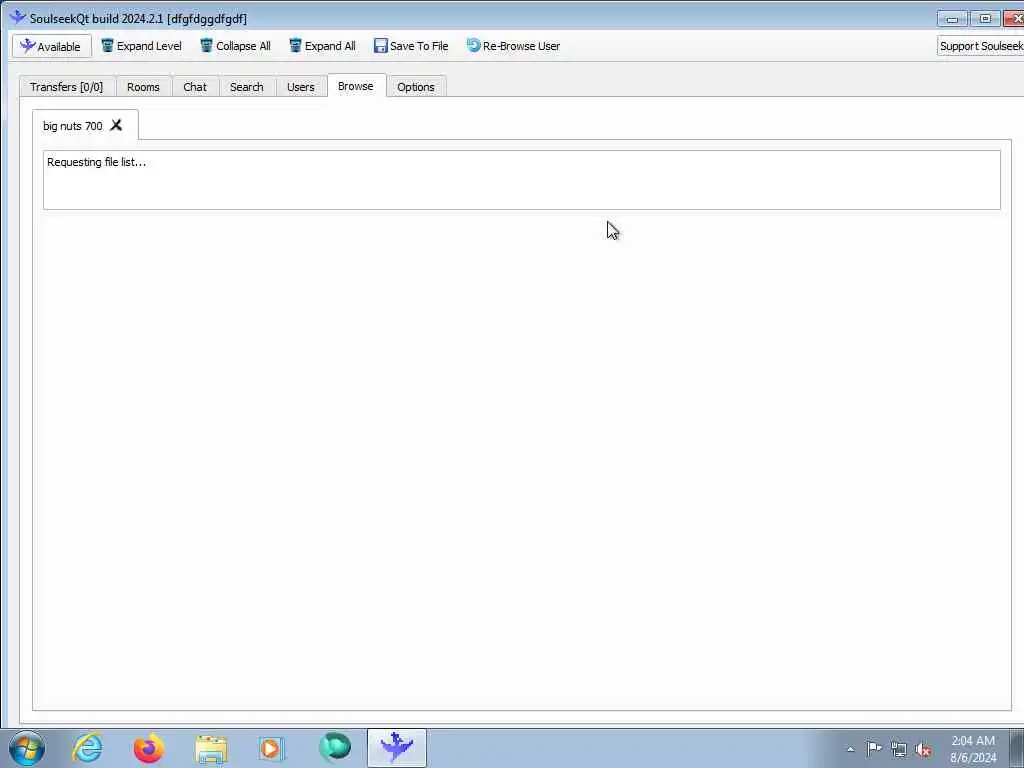Open the teal round taskbar app
1024x768 pixels.
point(335,748)
